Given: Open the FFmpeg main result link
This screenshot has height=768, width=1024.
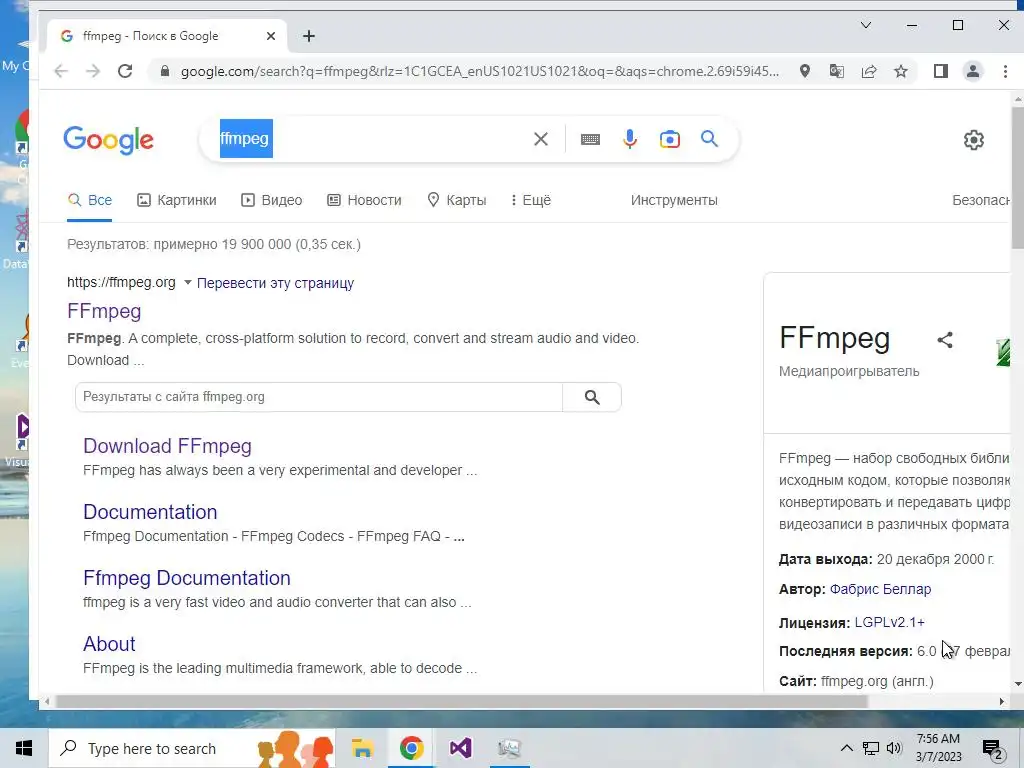Looking at the screenshot, I should [x=104, y=311].
